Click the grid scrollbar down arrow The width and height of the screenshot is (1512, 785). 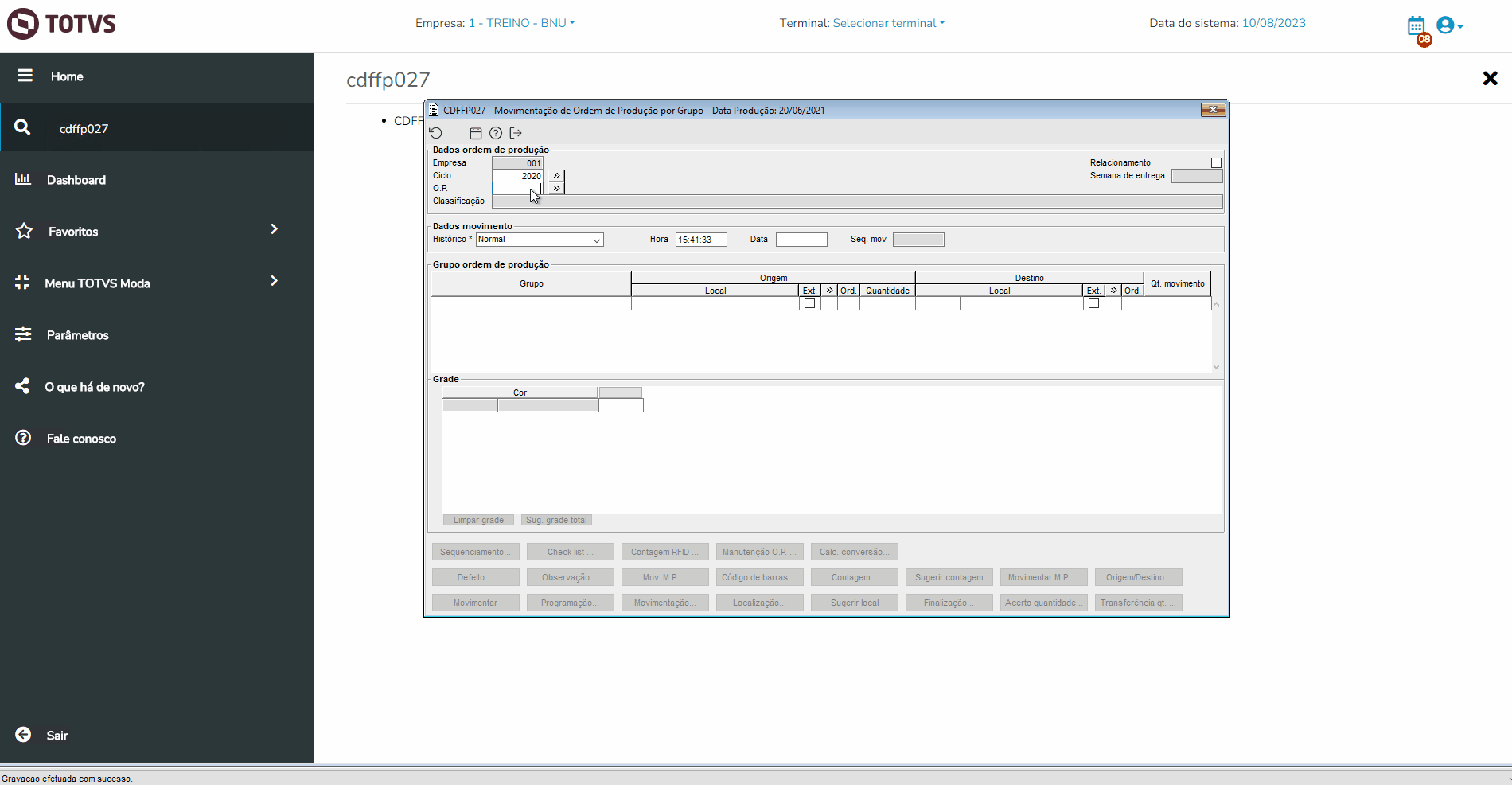pyautogui.click(x=1216, y=367)
